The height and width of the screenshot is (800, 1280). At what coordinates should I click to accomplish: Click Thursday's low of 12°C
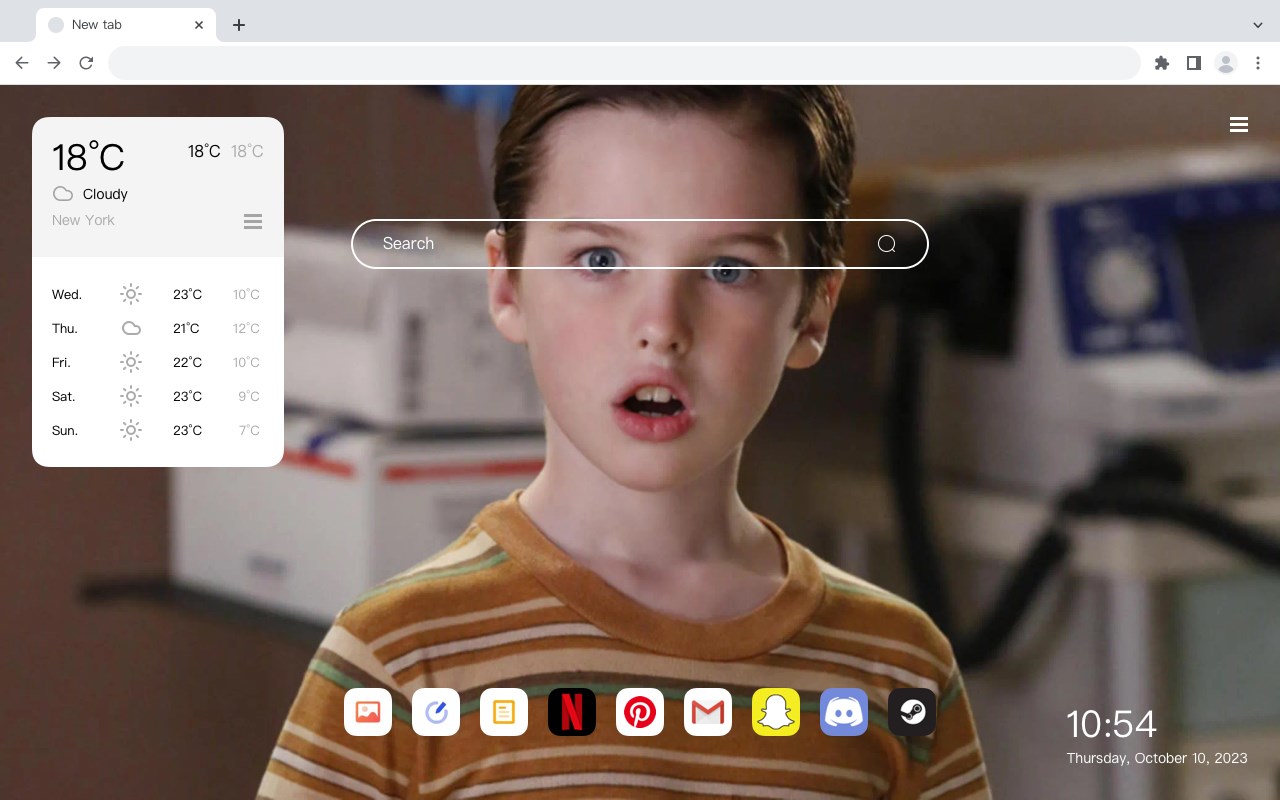click(246, 328)
